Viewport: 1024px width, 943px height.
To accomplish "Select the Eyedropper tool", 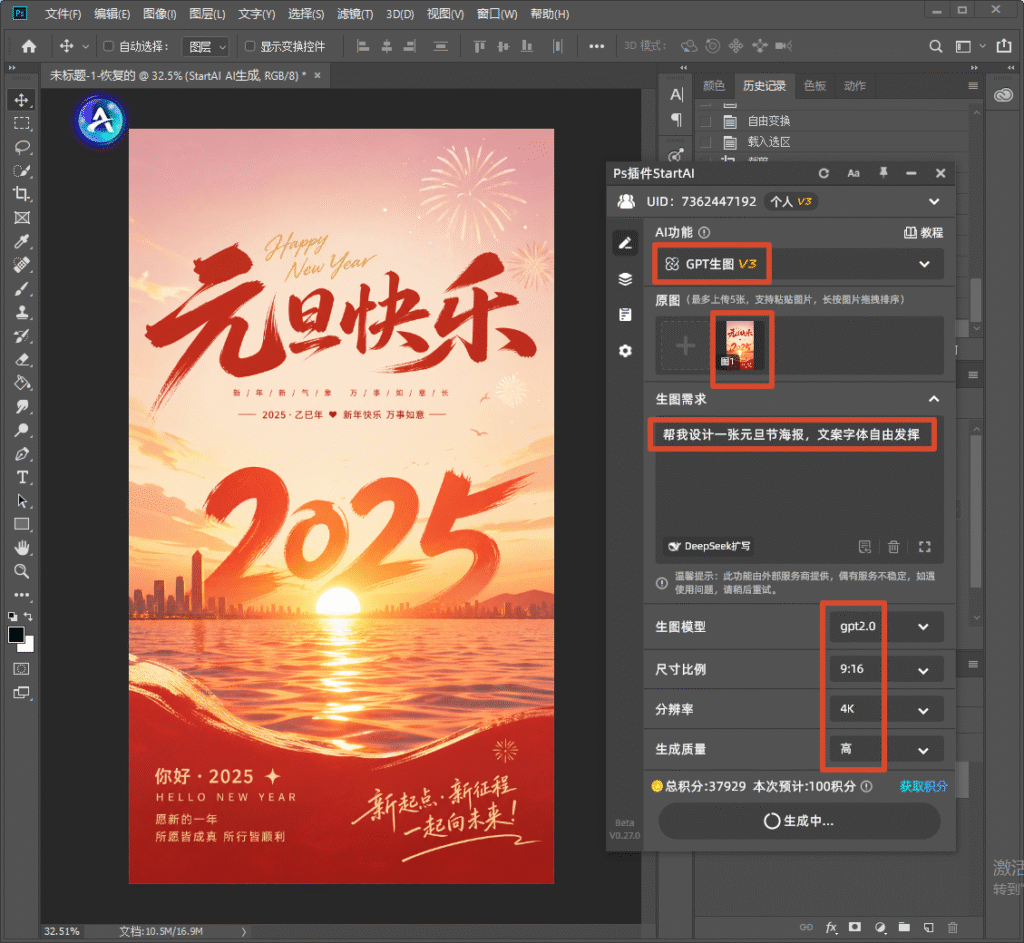I will pyautogui.click(x=22, y=241).
